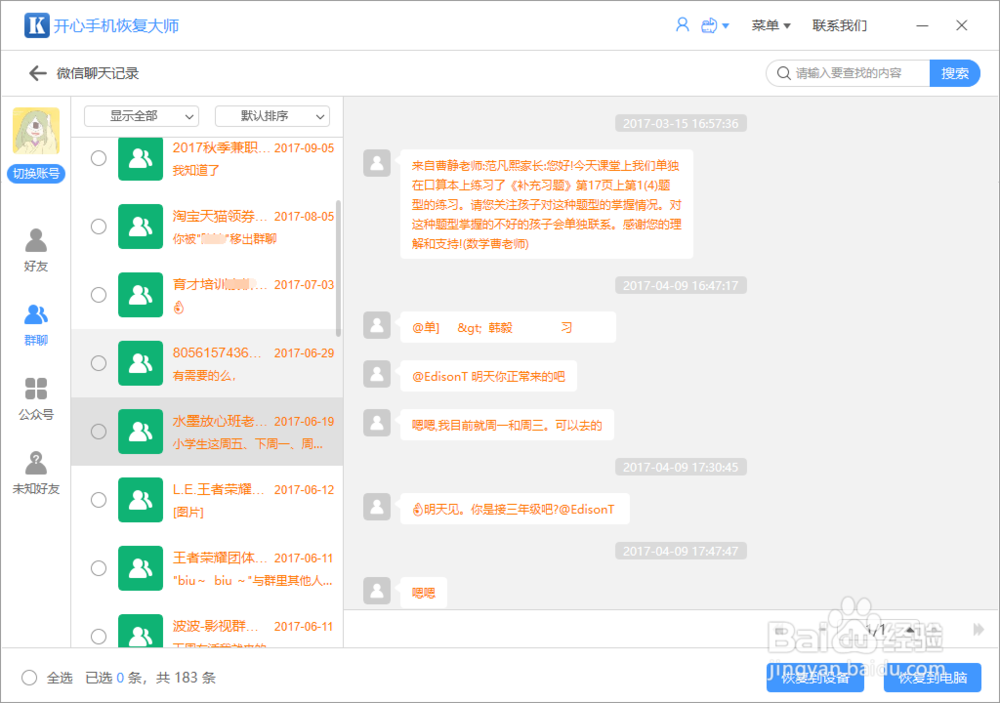Open the 群聊 group chat section

point(36,325)
